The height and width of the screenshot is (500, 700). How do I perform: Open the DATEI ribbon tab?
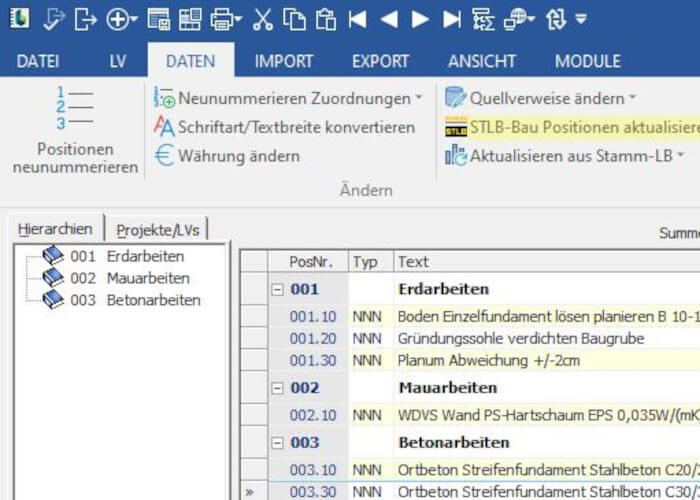38,61
